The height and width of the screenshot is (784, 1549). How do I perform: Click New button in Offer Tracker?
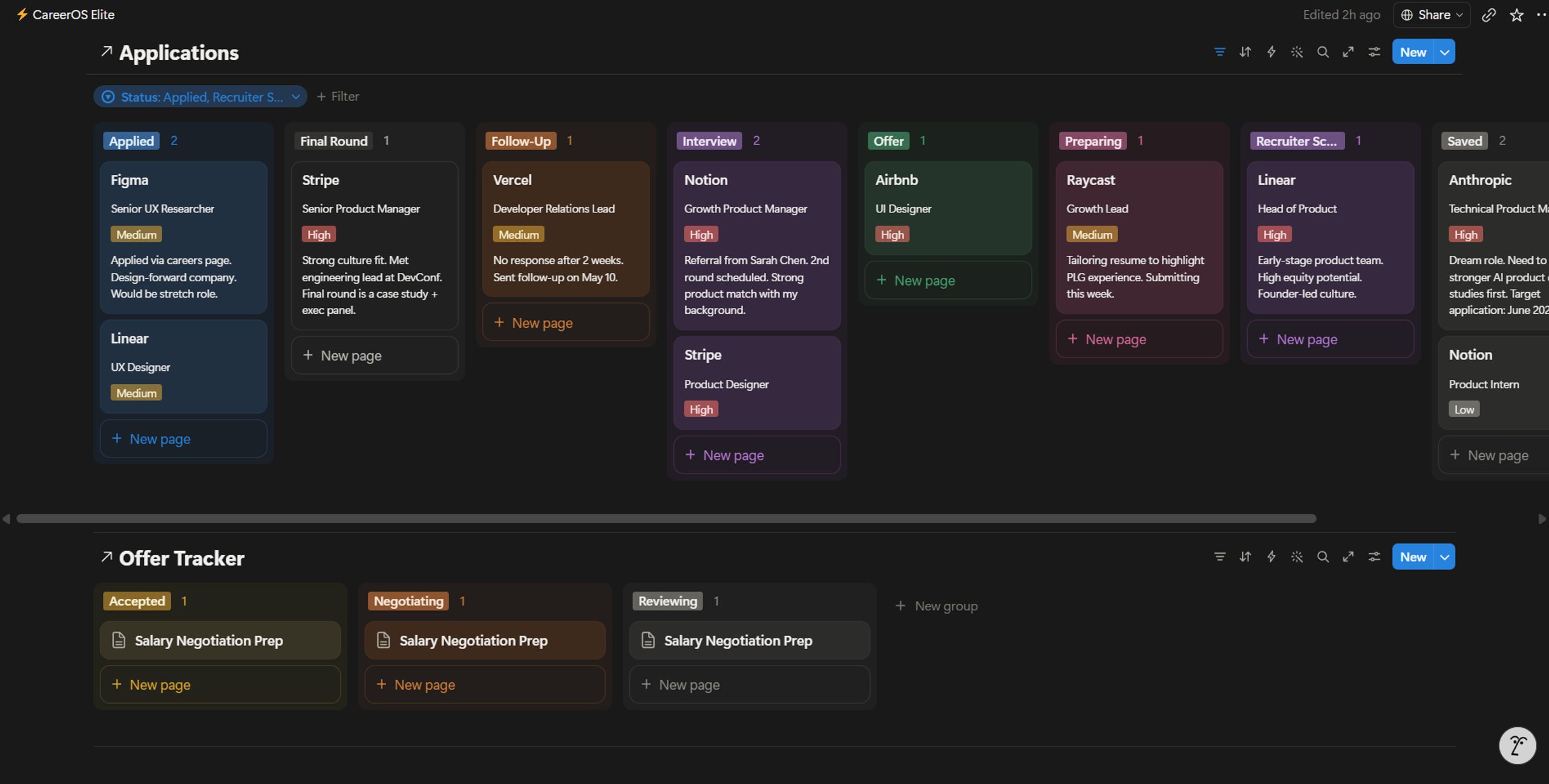tap(1413, 557)
